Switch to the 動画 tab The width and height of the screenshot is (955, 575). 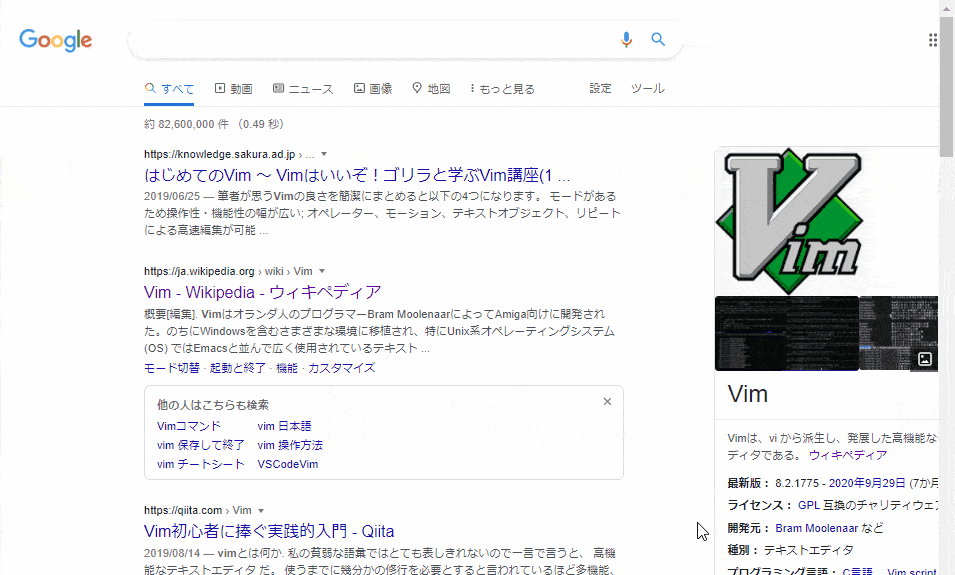click(x=233, y=89)
